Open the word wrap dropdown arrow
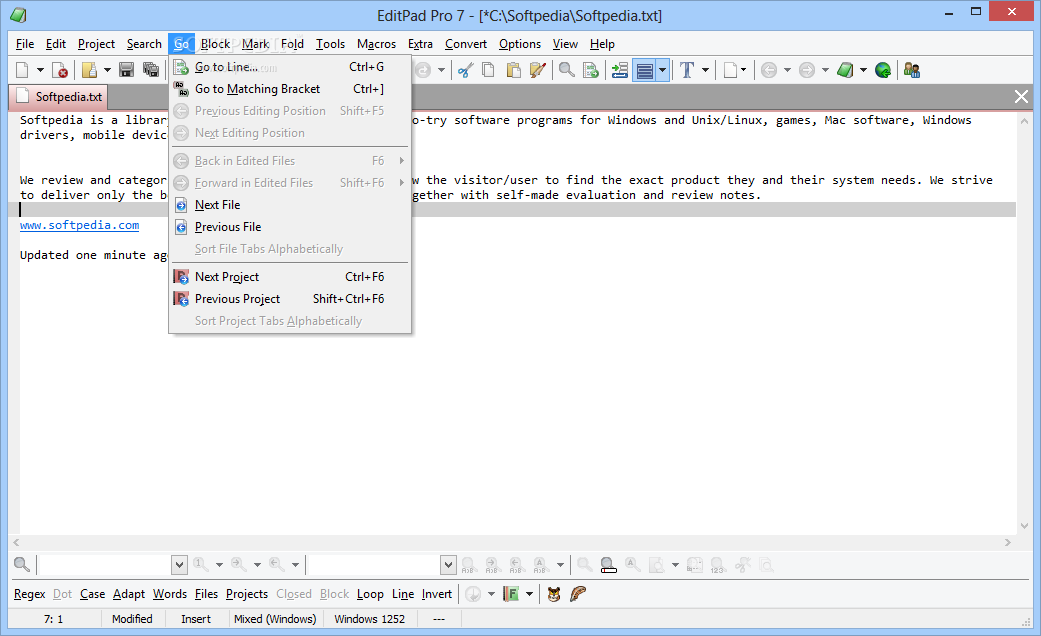The width and height of the screenshot is (1041, 636). tap(663, 70)
